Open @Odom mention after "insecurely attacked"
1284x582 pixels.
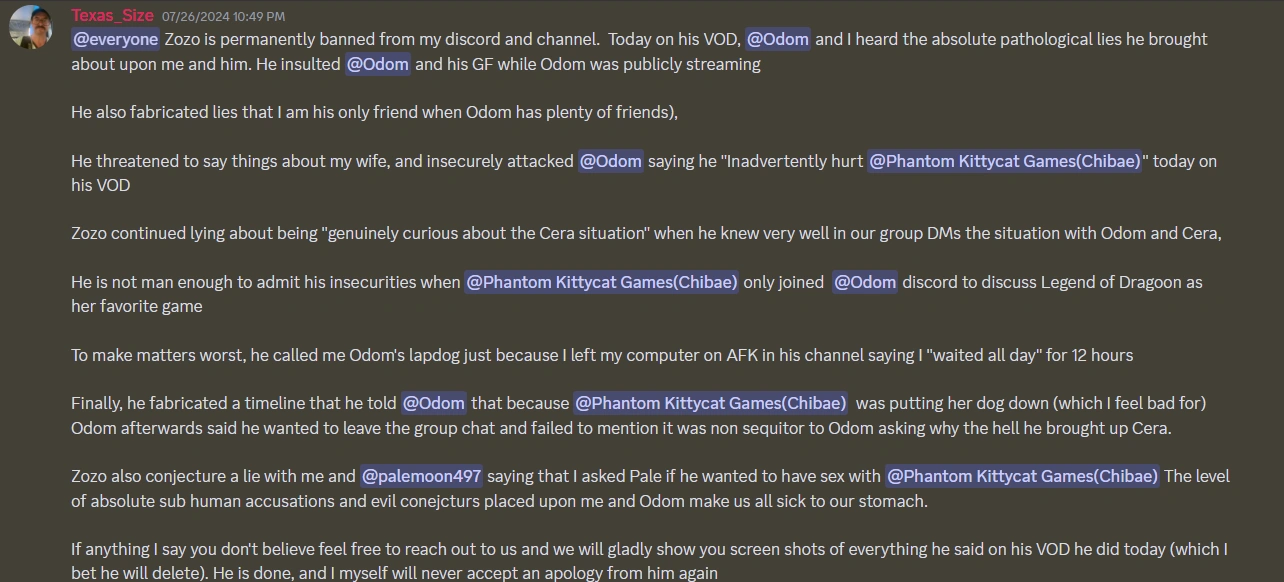coord(610,161)
